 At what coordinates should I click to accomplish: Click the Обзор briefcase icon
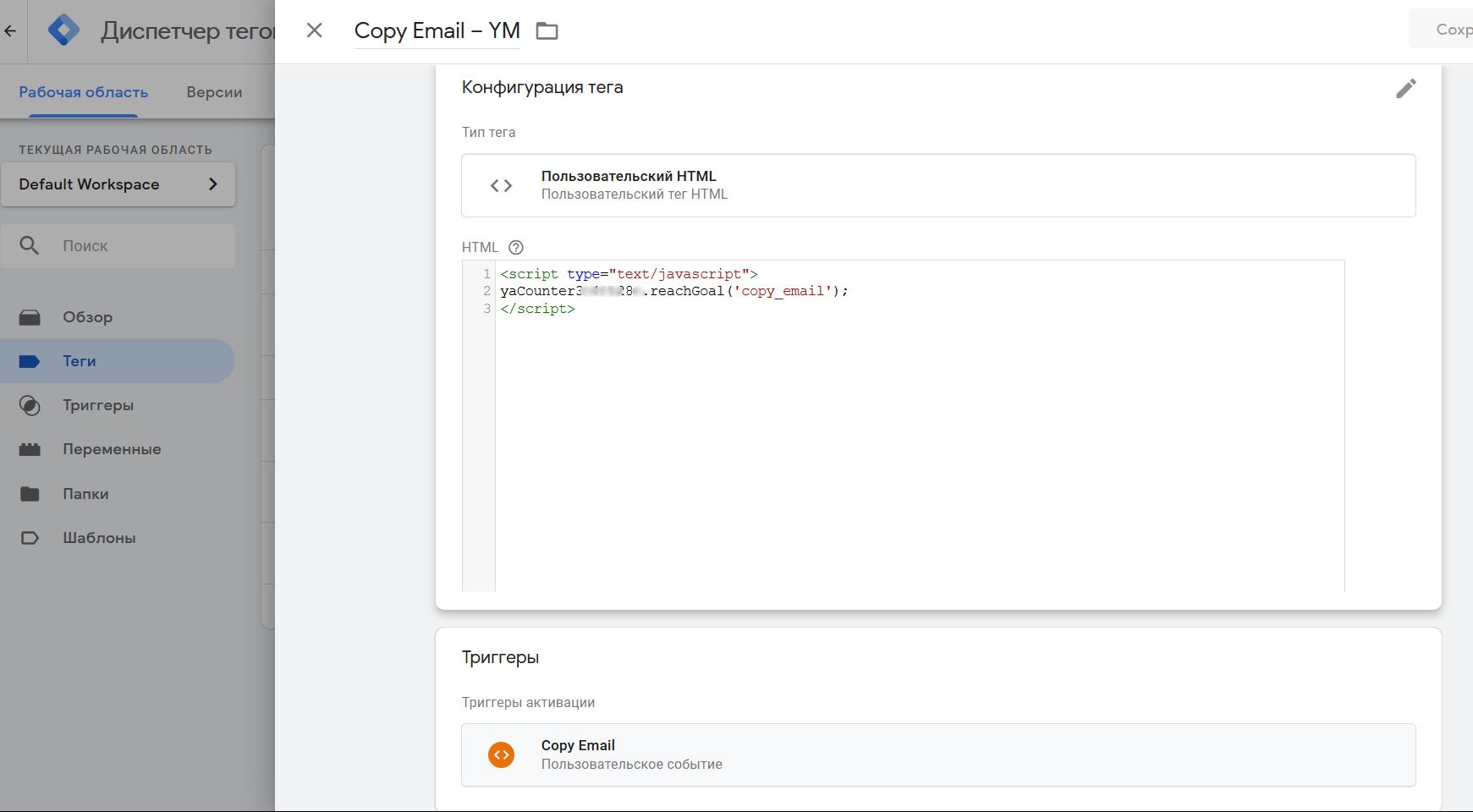pyautogui.click(x=30, y=317)
